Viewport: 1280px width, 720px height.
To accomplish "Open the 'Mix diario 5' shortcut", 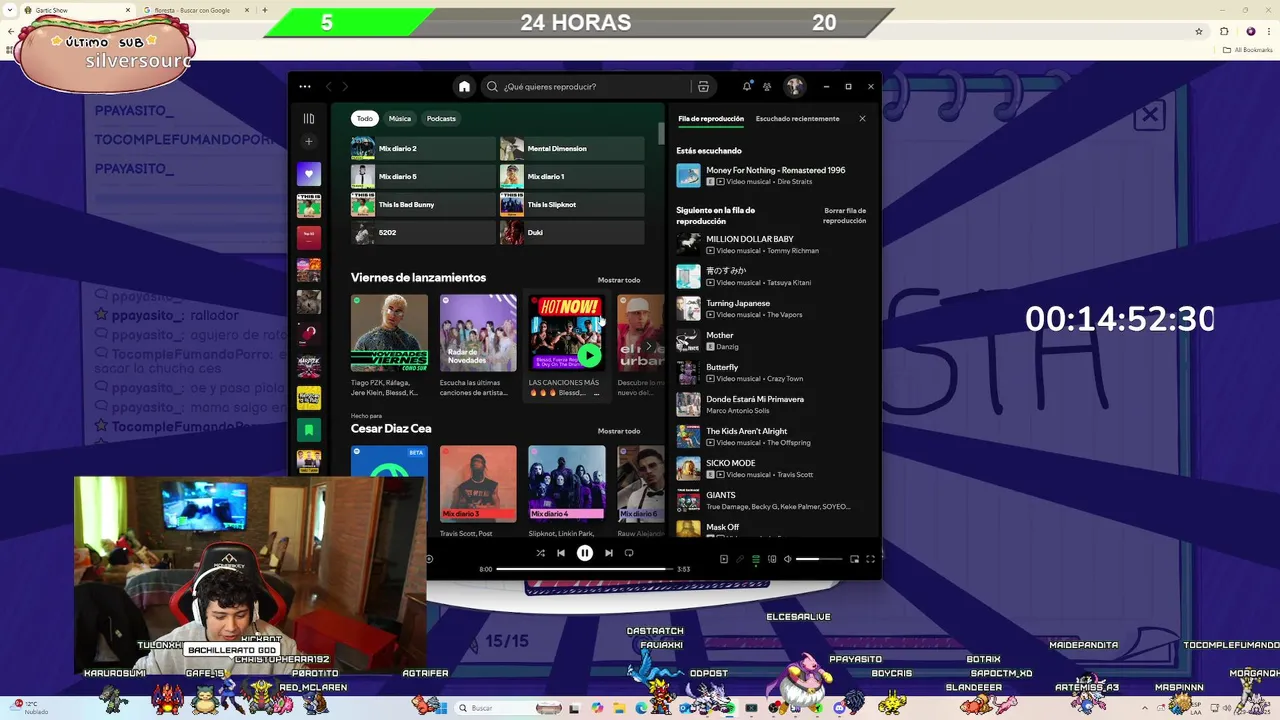I will pyautogui.click(x=423, y=177).
